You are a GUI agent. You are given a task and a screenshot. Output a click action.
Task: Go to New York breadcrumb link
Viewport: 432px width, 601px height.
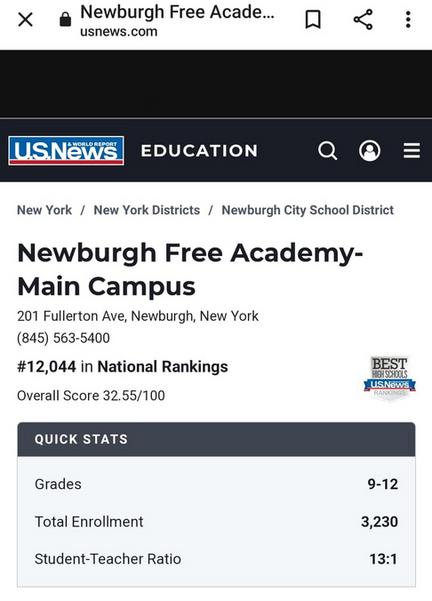click(x=44, y=210)
